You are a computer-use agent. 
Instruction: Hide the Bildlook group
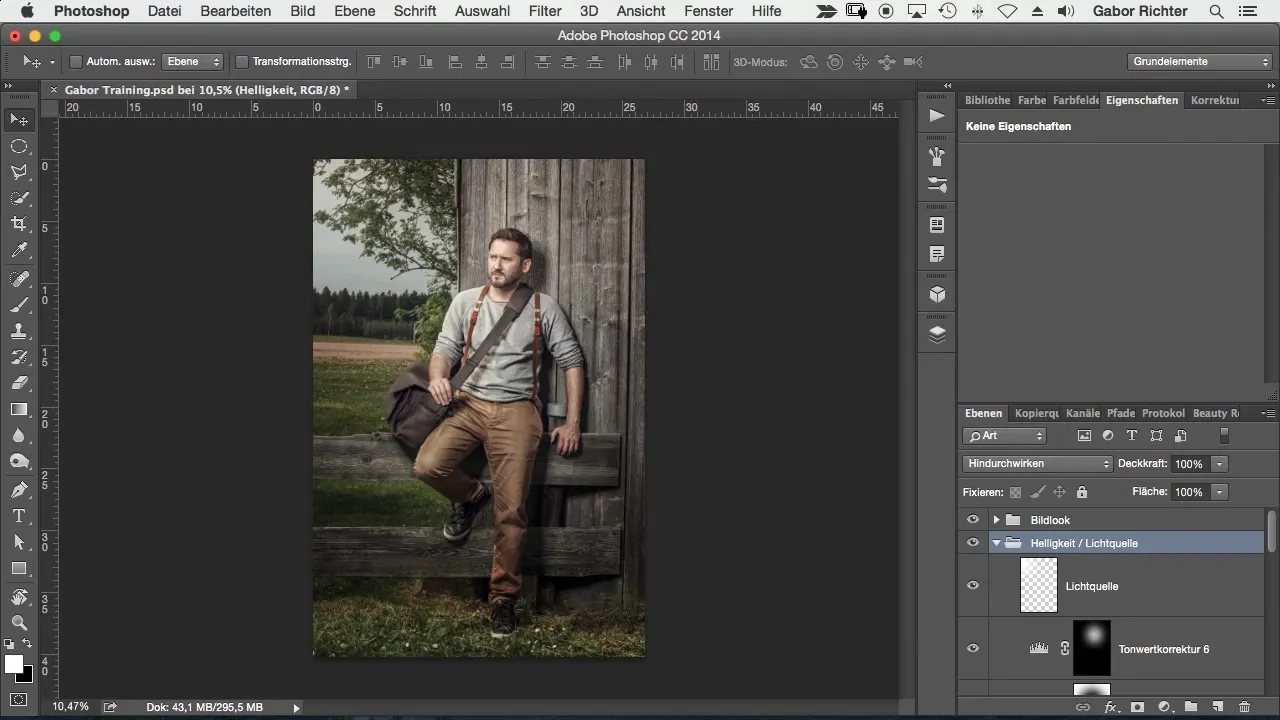pos(972,520)
